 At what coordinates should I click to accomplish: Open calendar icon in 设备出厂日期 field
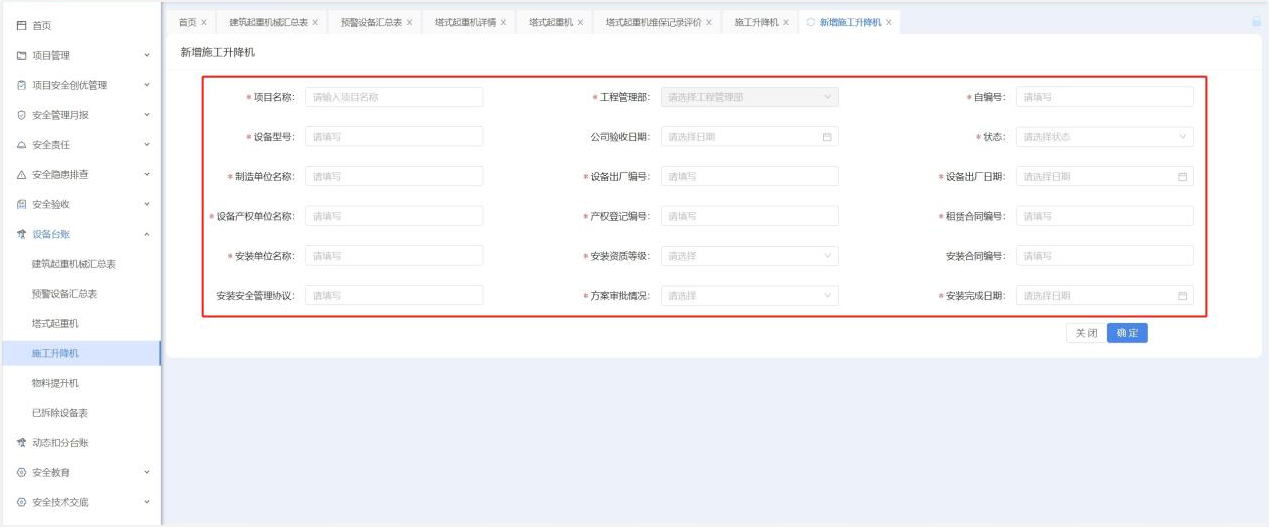pos(1182,177)
